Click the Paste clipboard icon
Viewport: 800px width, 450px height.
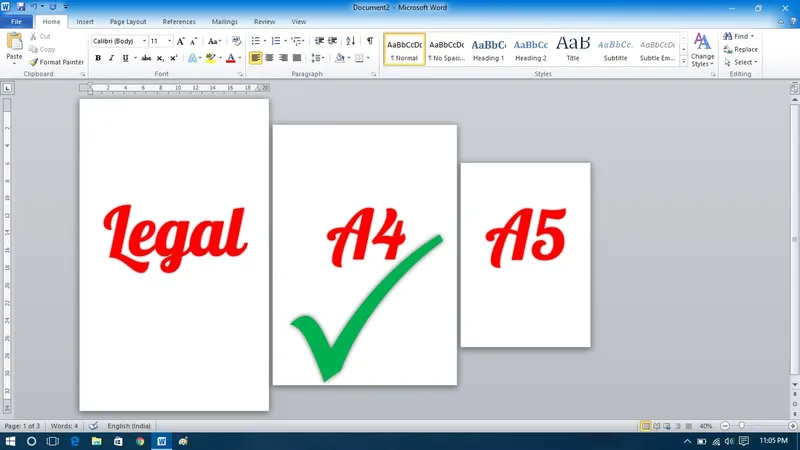pyautogui.click(x=14, y=41)
